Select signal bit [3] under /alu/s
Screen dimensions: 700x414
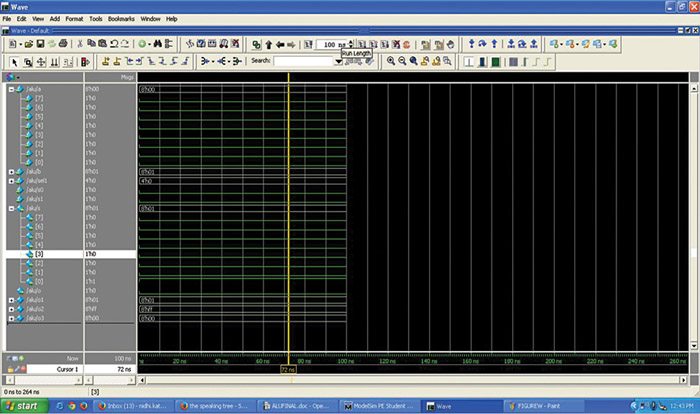(x=39, y=254)
